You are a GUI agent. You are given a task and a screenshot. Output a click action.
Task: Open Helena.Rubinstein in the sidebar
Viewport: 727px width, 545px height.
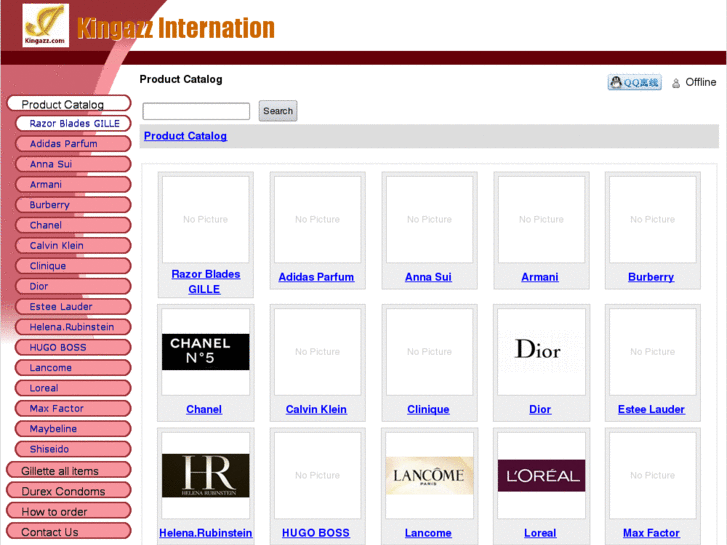click(73, 327)
